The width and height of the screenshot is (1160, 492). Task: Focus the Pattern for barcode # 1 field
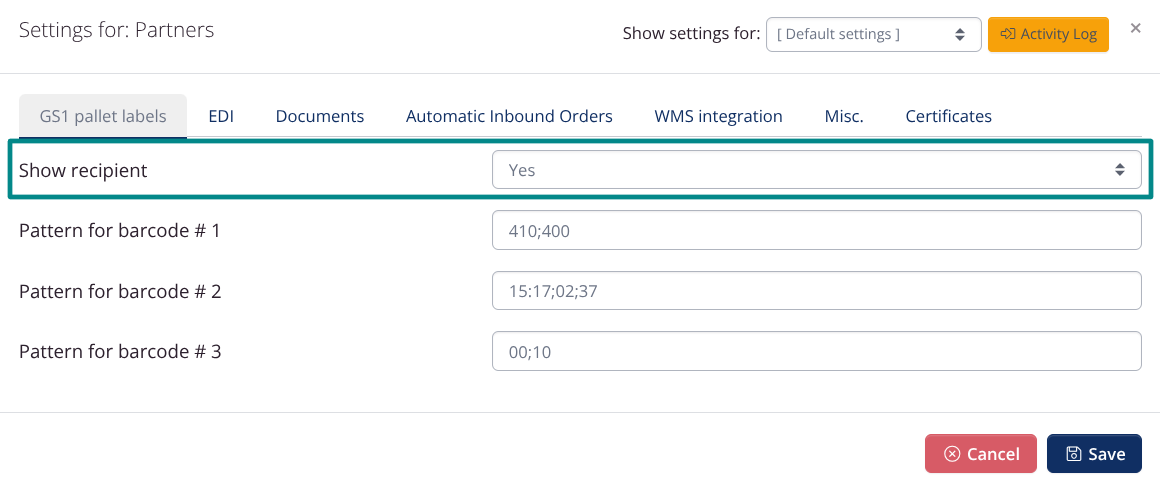[x=816, y=231]
